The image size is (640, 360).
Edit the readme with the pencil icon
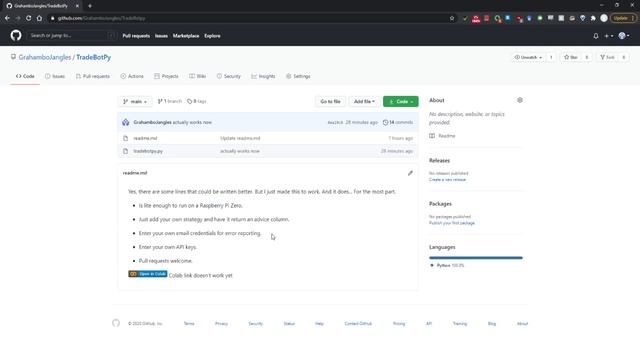coord(410,173)
